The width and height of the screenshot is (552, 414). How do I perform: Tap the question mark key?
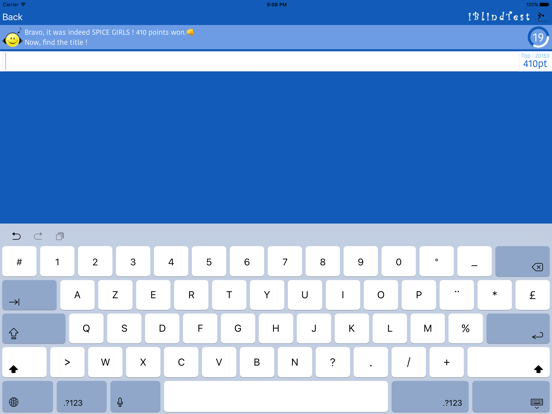click(x=333, y=362)
